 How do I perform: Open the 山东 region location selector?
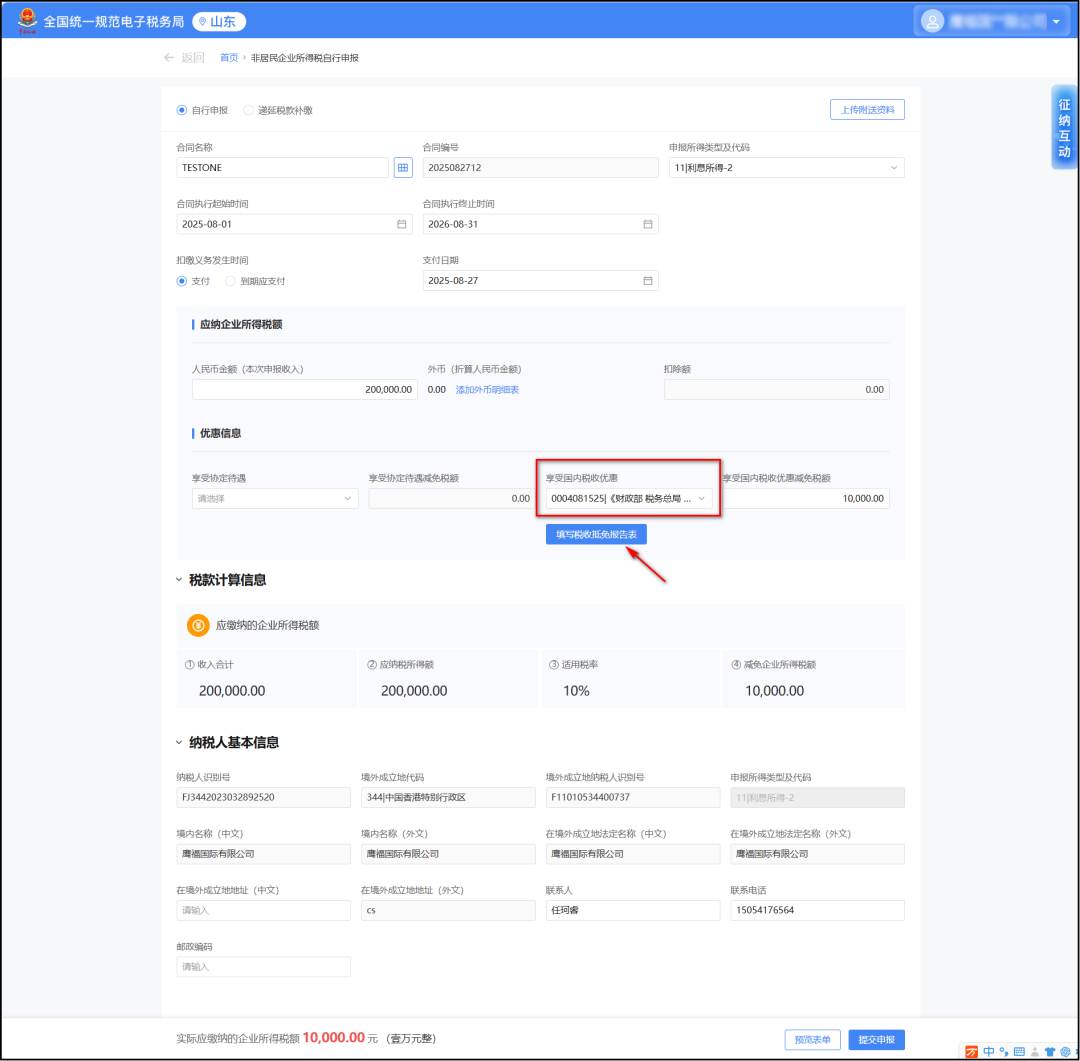tap(219, 21)
